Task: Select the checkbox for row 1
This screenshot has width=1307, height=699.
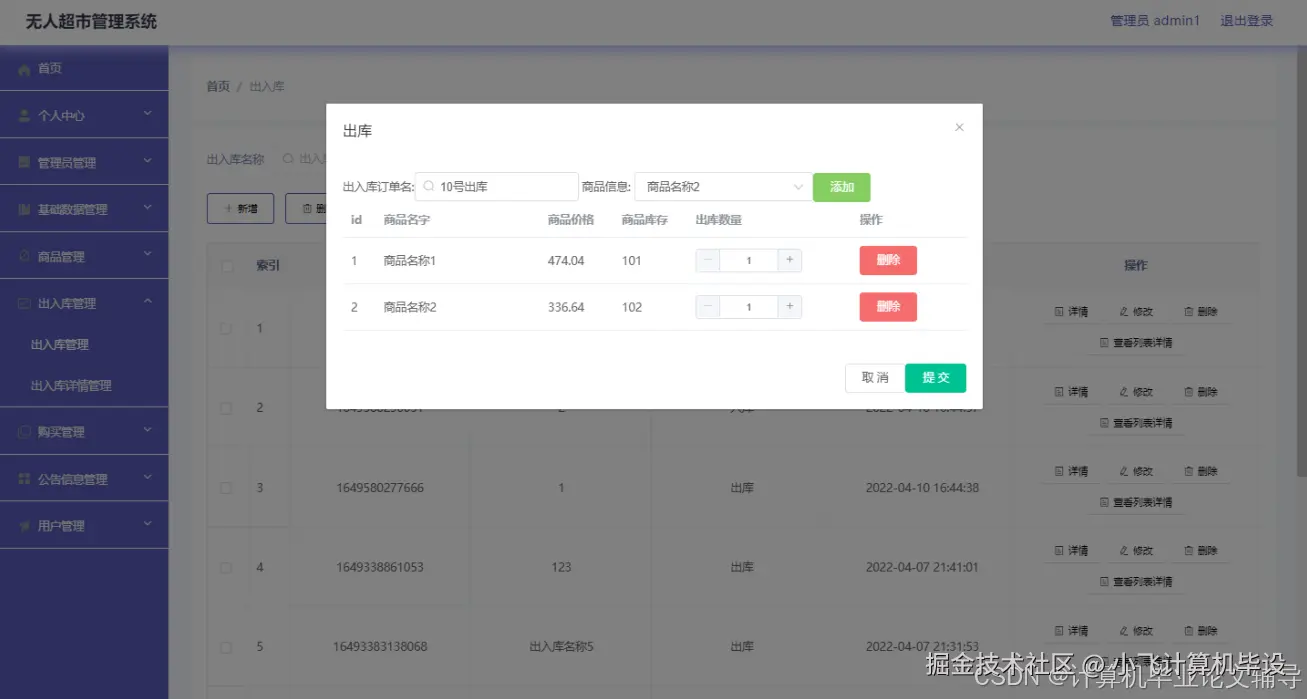Action: click(x=226, y=328)
